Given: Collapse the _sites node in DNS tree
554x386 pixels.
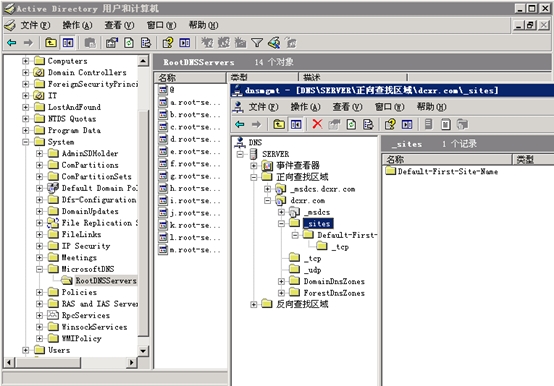Looking at the screenshot, I should coord(281,224).
